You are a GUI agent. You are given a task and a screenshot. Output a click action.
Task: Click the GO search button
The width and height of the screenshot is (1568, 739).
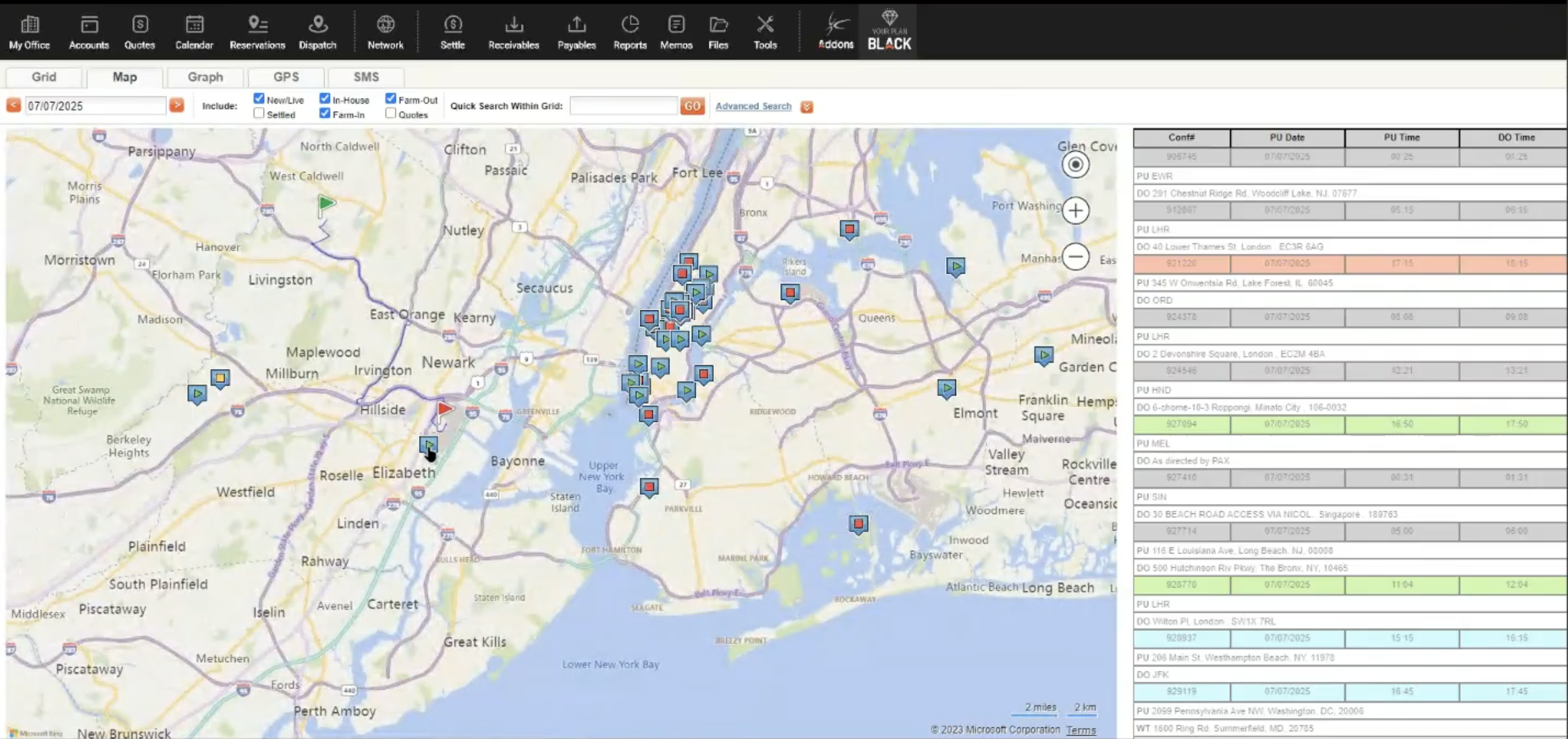pos(692,105)
